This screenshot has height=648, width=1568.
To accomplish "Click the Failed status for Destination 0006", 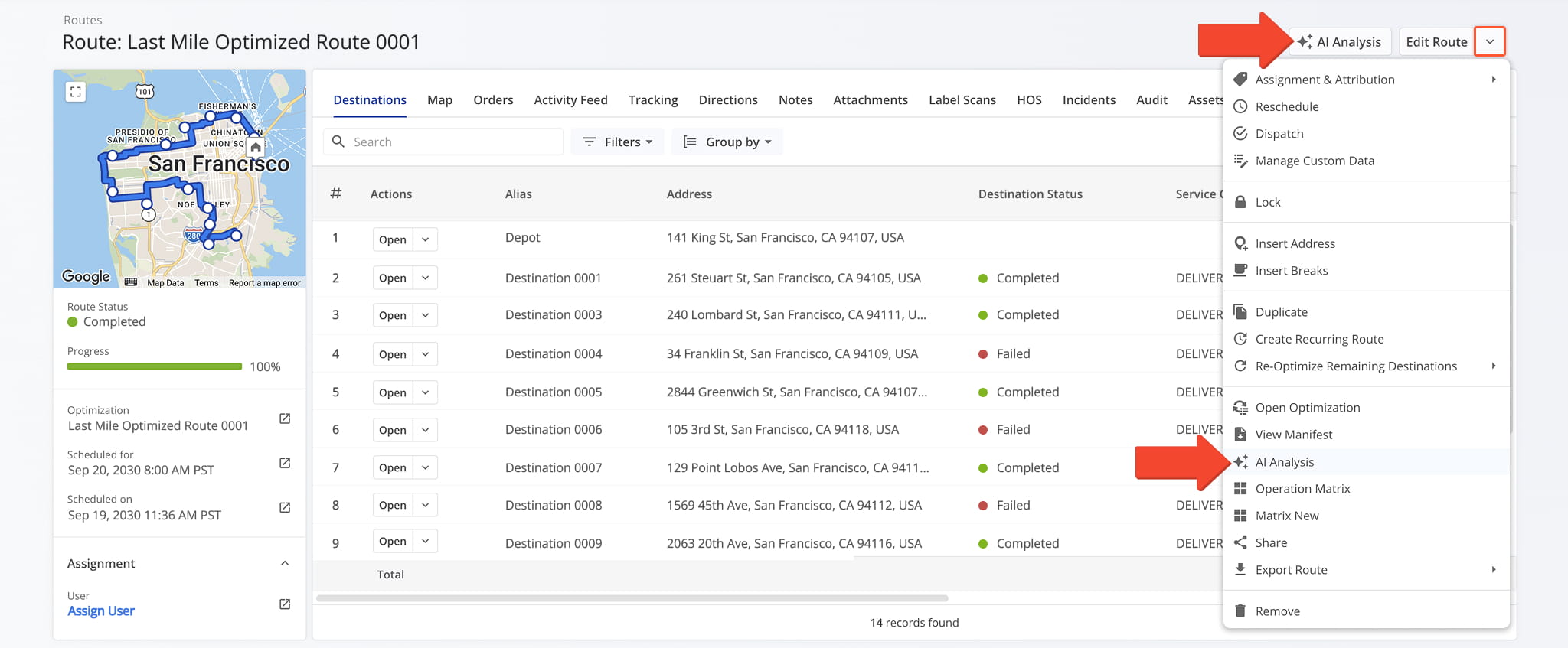I will (1004, 429).
